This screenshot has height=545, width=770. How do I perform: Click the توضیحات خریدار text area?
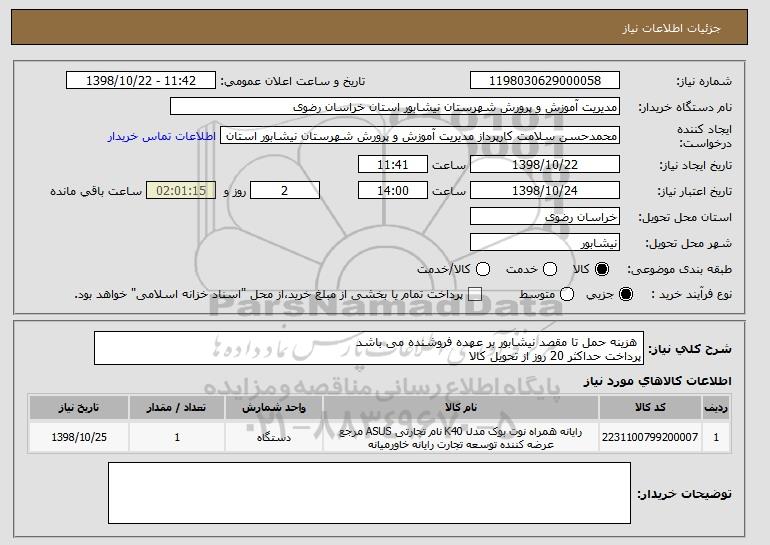coord(369,493)
